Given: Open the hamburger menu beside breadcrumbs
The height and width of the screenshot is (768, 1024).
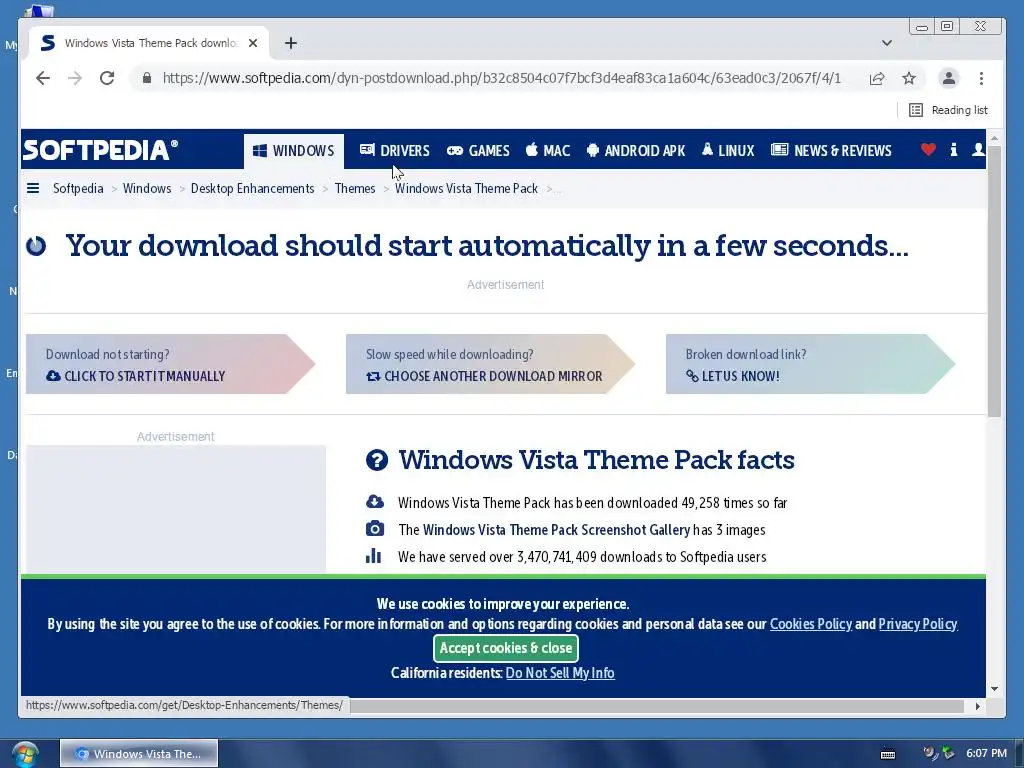Looking at the screenshot, I should pyautogui.click(x=33, y=189).
